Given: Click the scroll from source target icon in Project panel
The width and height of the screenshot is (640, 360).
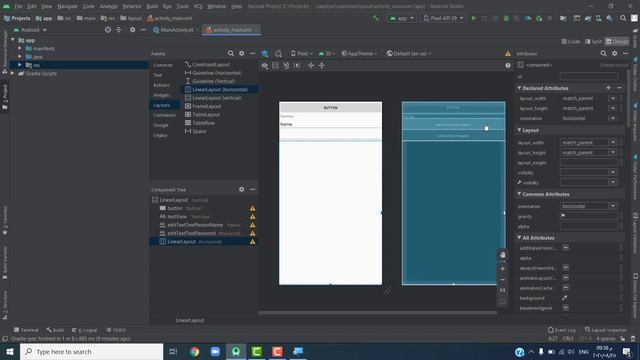Looking at the screenshot, I should (x=108, y=30).
